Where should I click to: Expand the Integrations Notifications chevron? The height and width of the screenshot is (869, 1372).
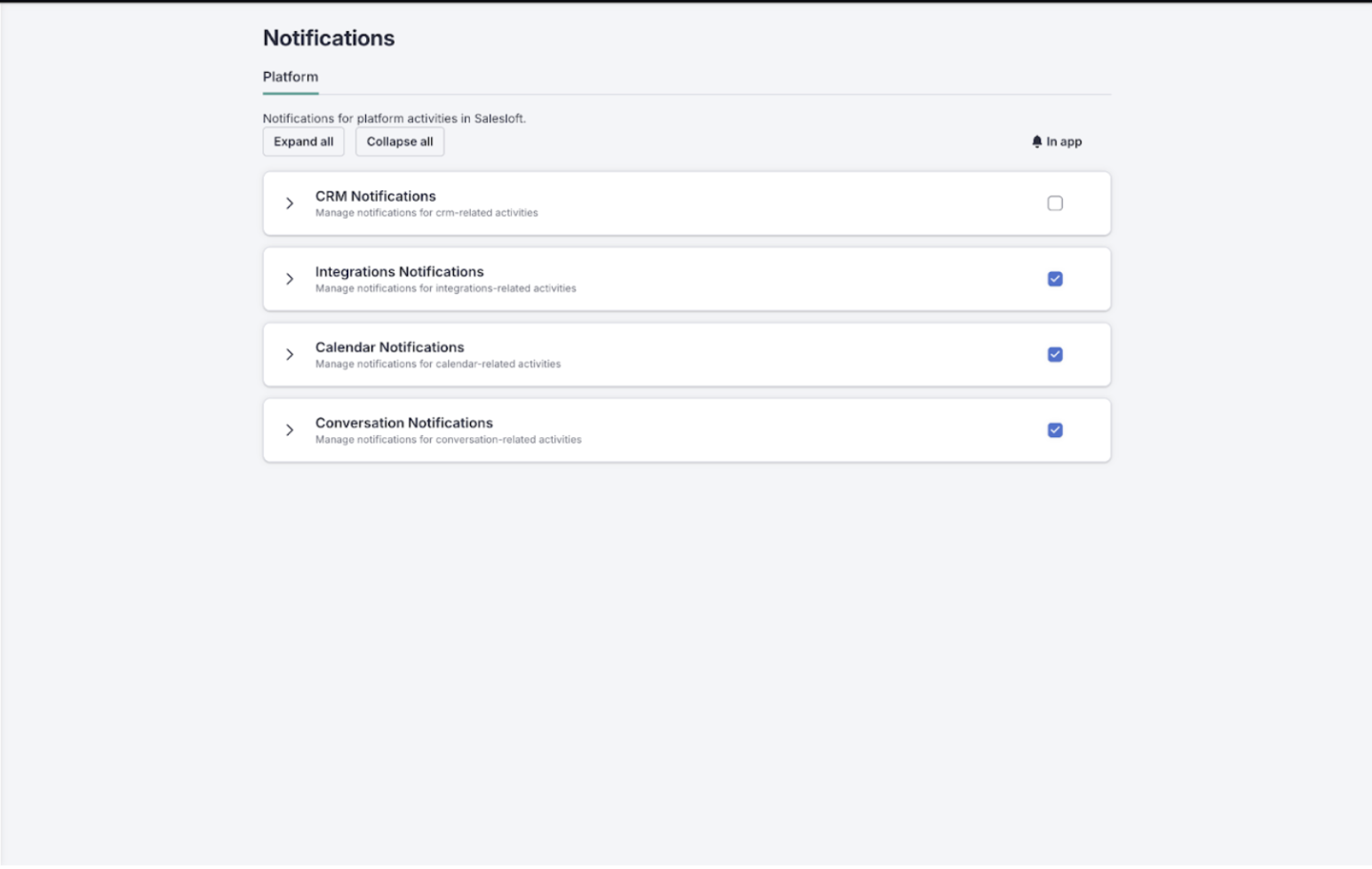(290, 279)
